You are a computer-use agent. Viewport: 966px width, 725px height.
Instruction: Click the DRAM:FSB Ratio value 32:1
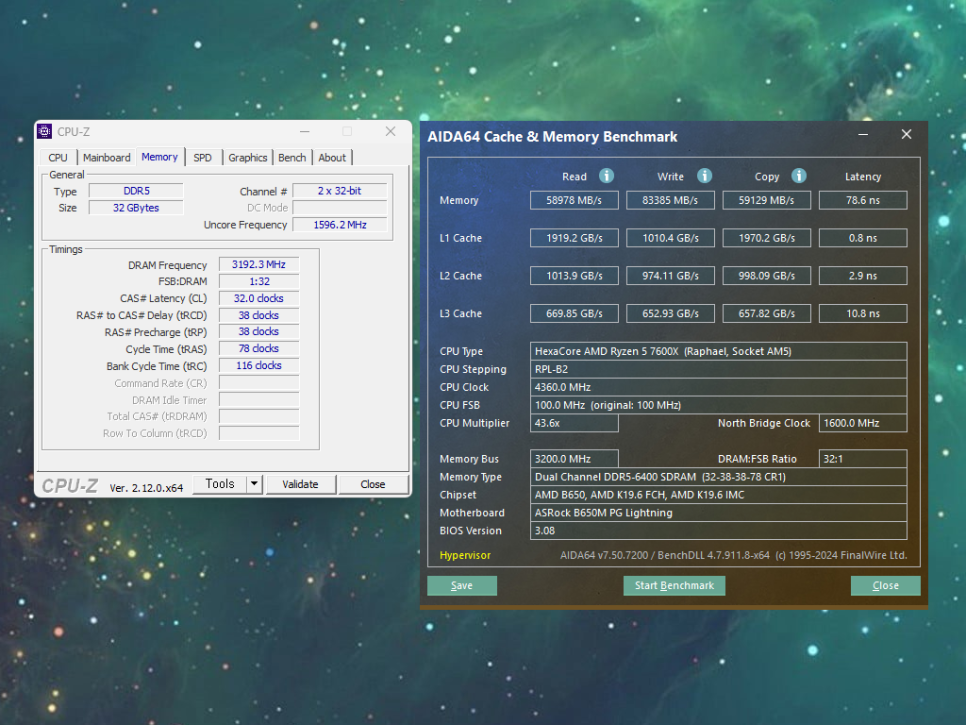pos(863,459)
